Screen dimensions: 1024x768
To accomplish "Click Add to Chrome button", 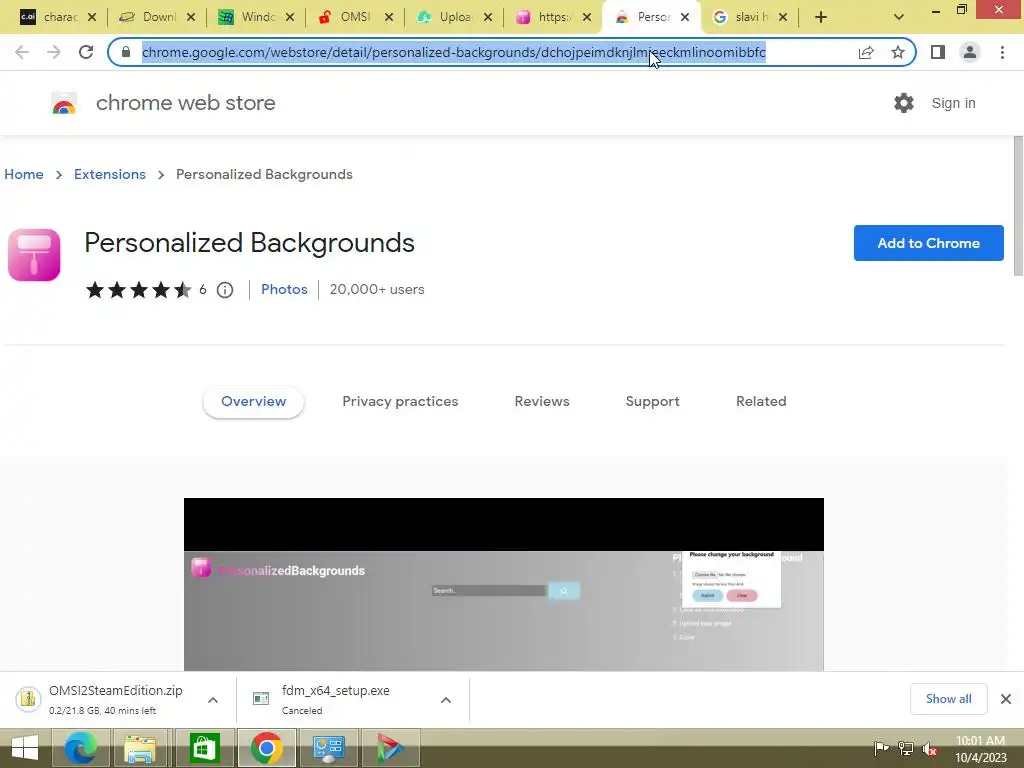I will click(928, 243).
